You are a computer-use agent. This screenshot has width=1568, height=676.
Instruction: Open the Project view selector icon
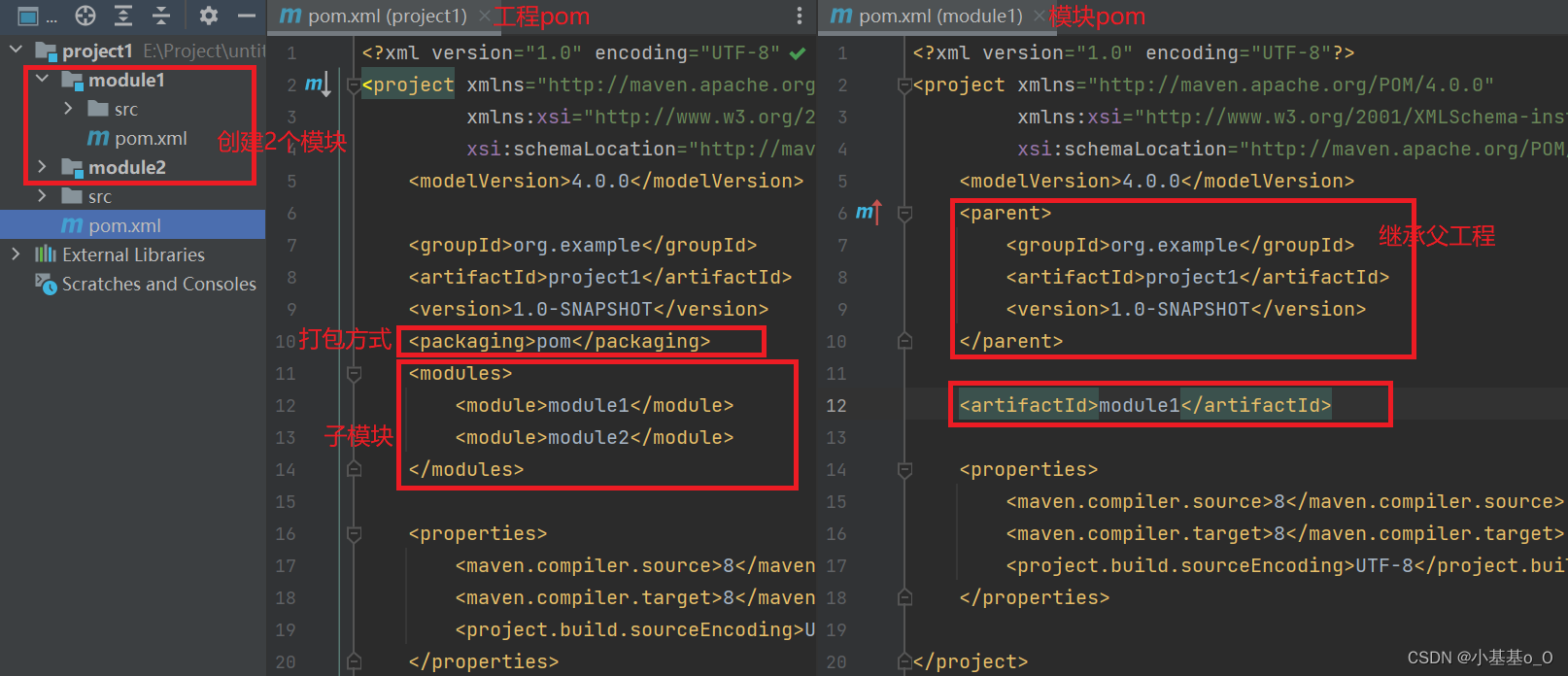[28, 16]
